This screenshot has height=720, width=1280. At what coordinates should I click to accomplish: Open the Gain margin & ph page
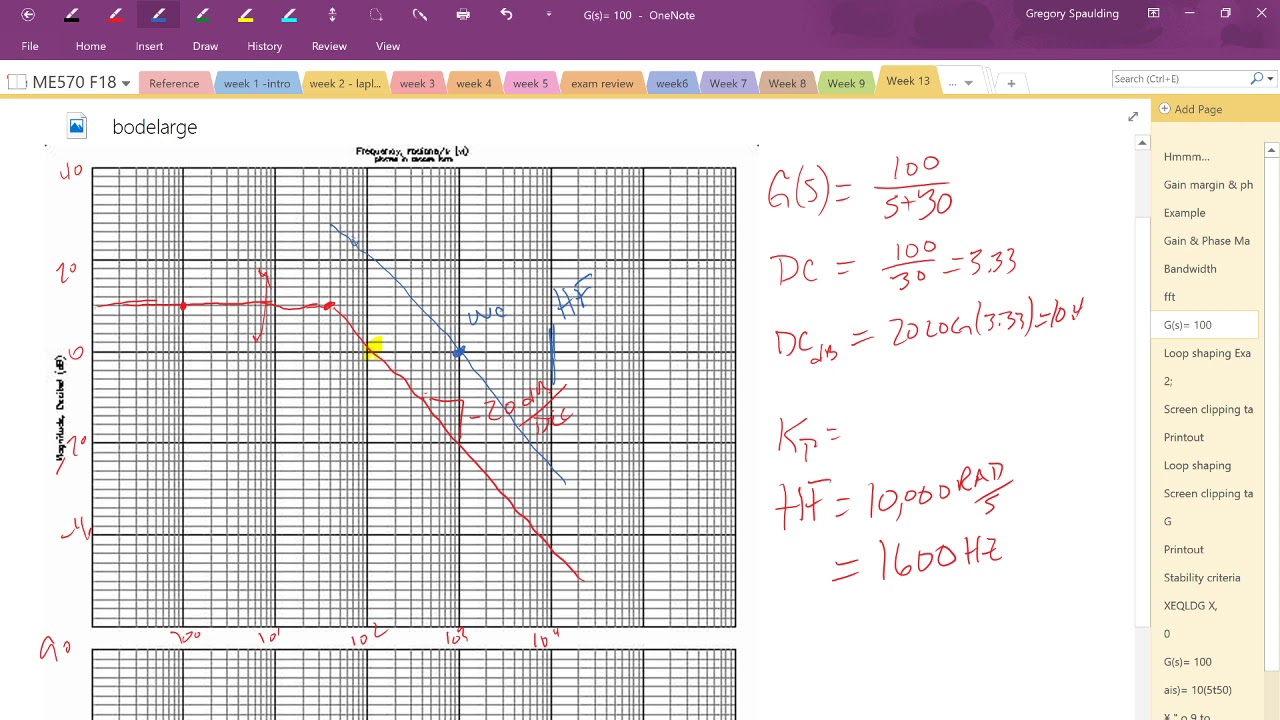pos(1206,185)
